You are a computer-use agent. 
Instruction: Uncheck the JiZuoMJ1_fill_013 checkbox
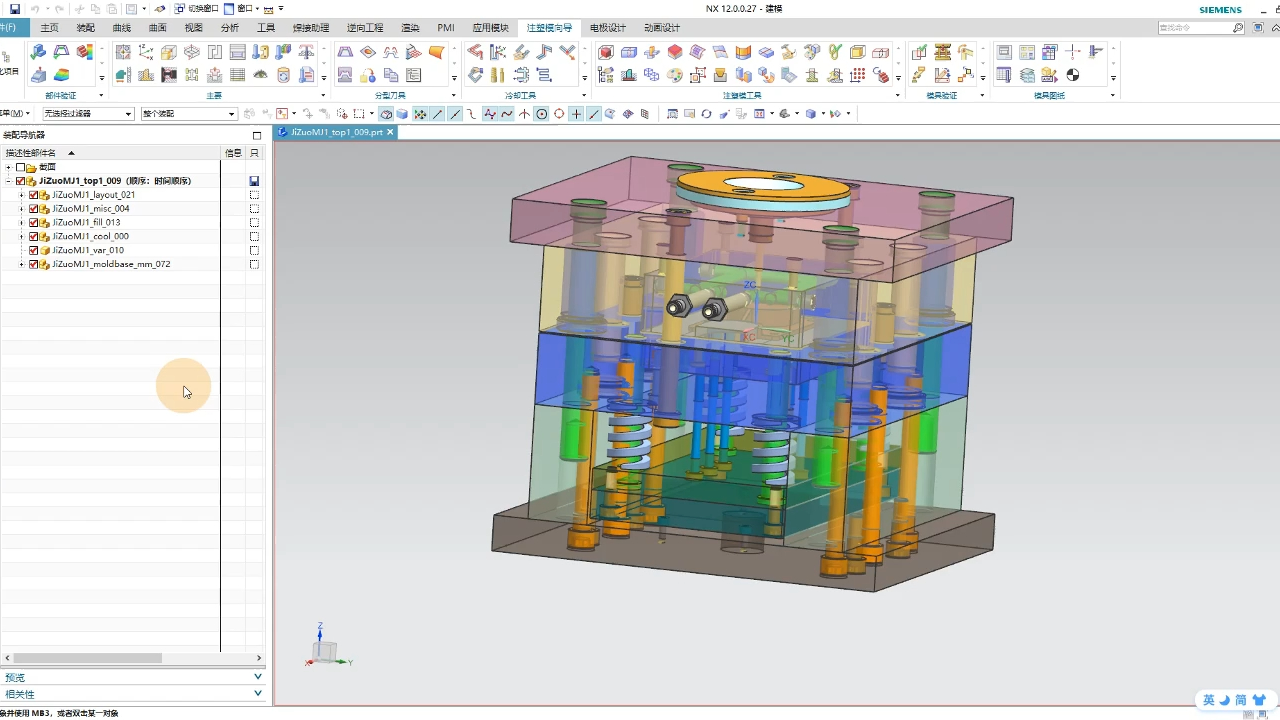coord(33,223)
